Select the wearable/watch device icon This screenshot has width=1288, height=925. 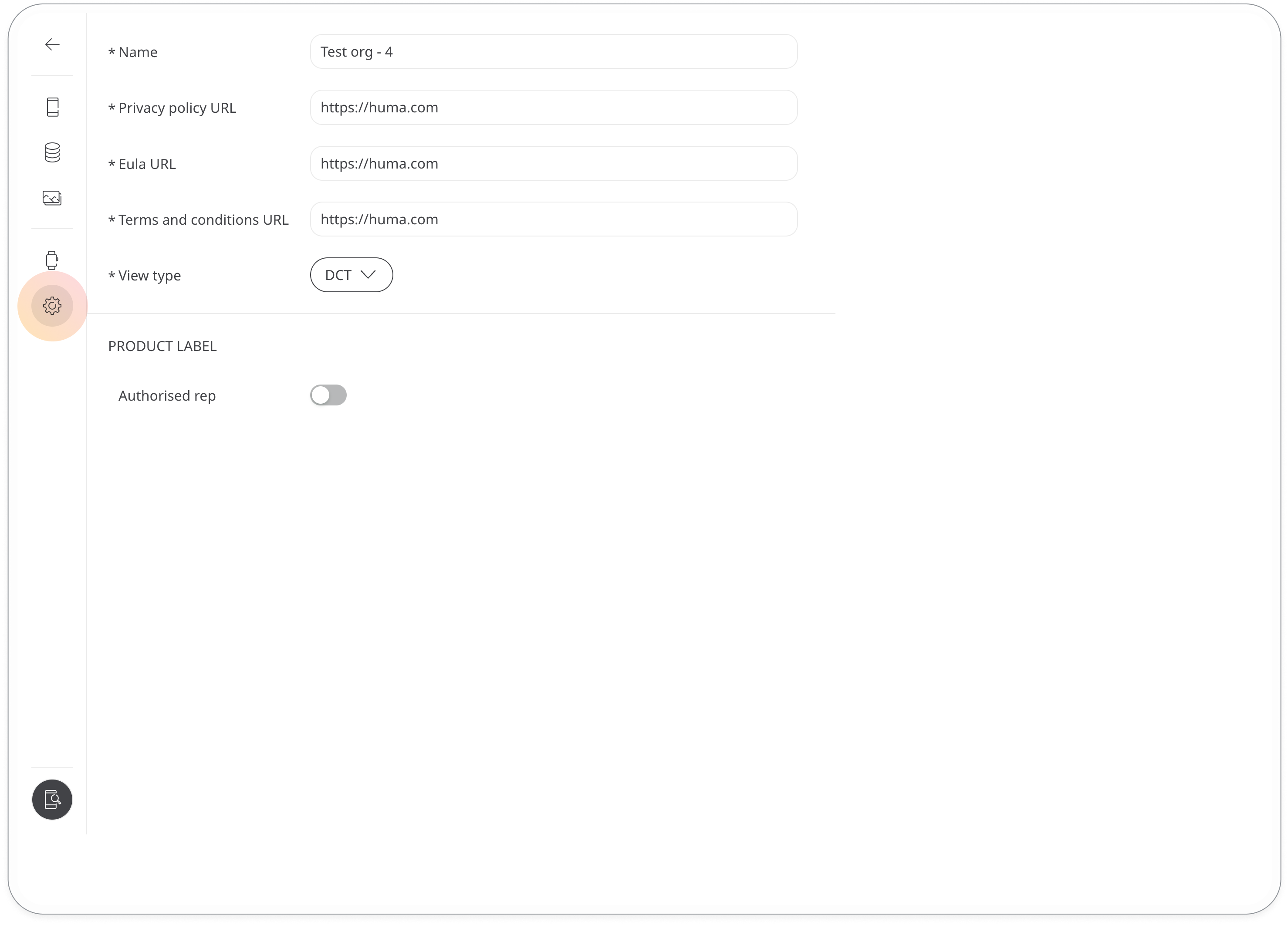(52, 260)
